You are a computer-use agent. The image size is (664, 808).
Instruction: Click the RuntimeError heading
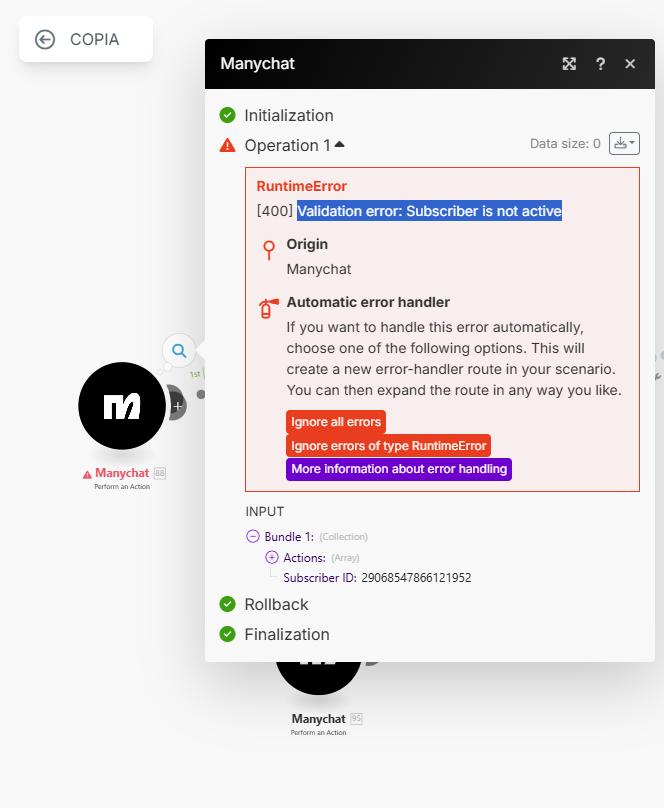point(302,186)
